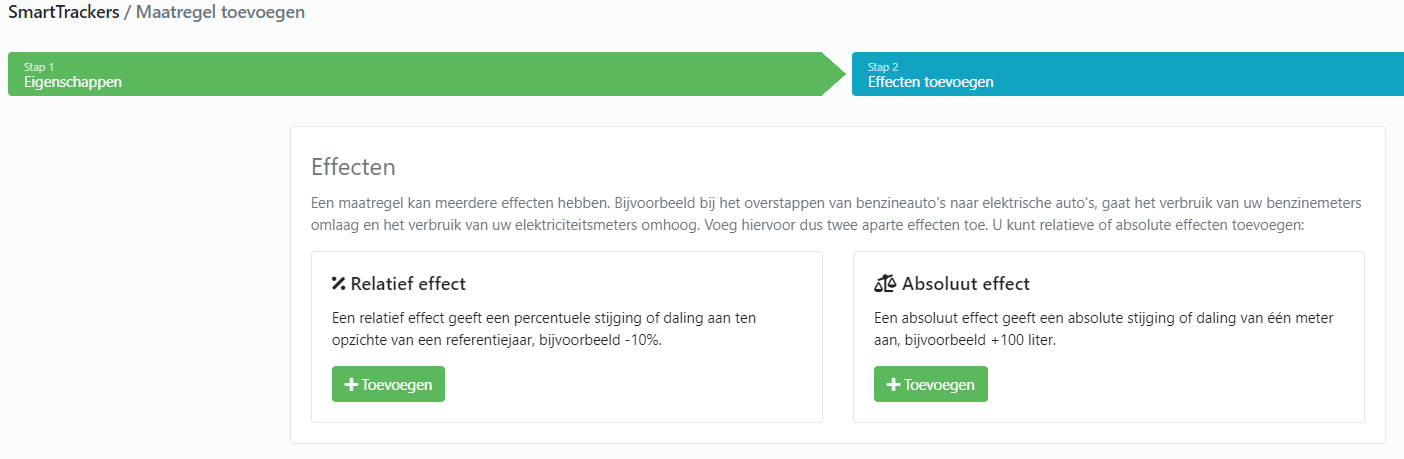Click the 'Eigenschappen' label in the green bar

tap(73, 82)
